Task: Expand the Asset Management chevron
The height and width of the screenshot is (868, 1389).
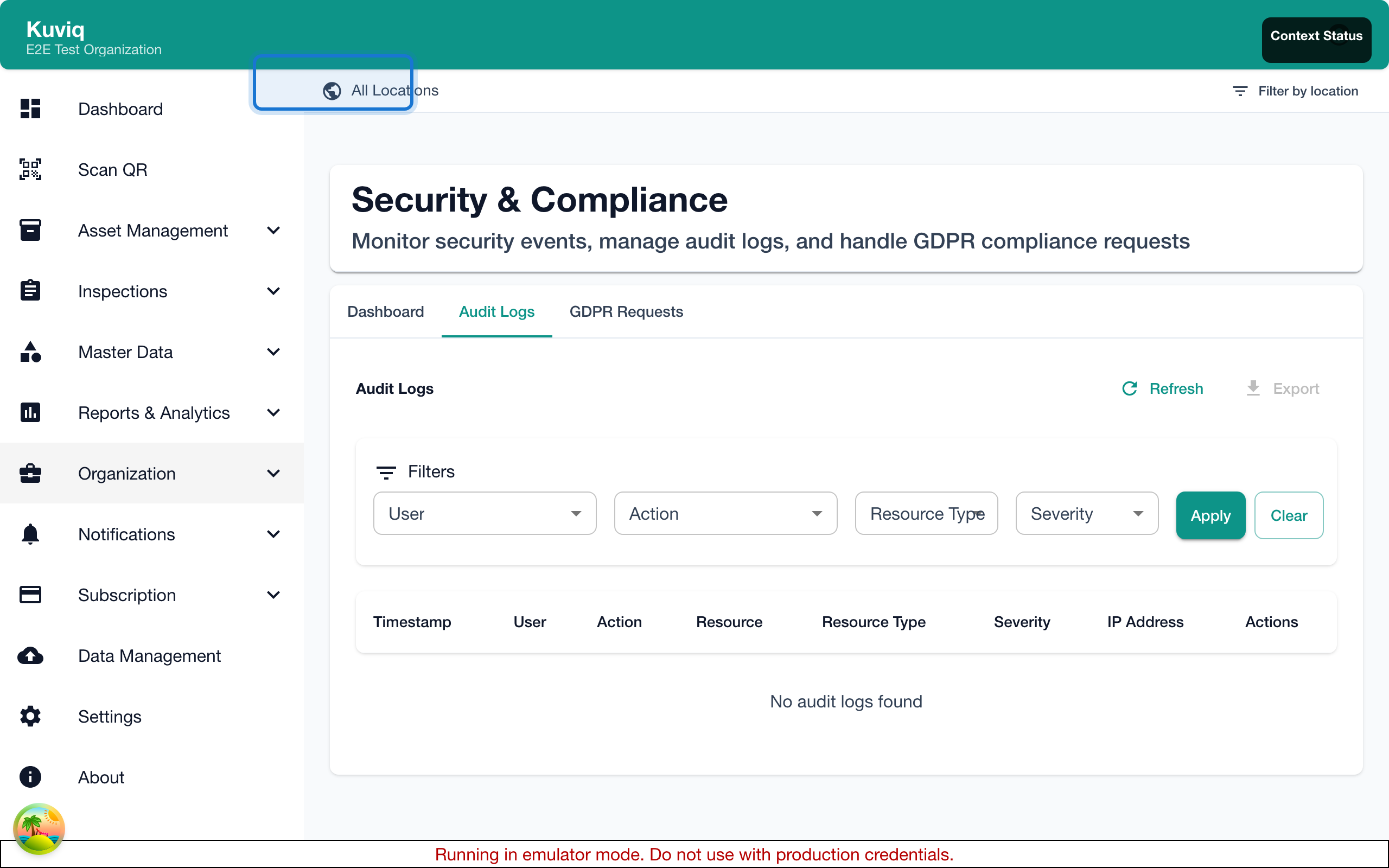Action: 274,230
